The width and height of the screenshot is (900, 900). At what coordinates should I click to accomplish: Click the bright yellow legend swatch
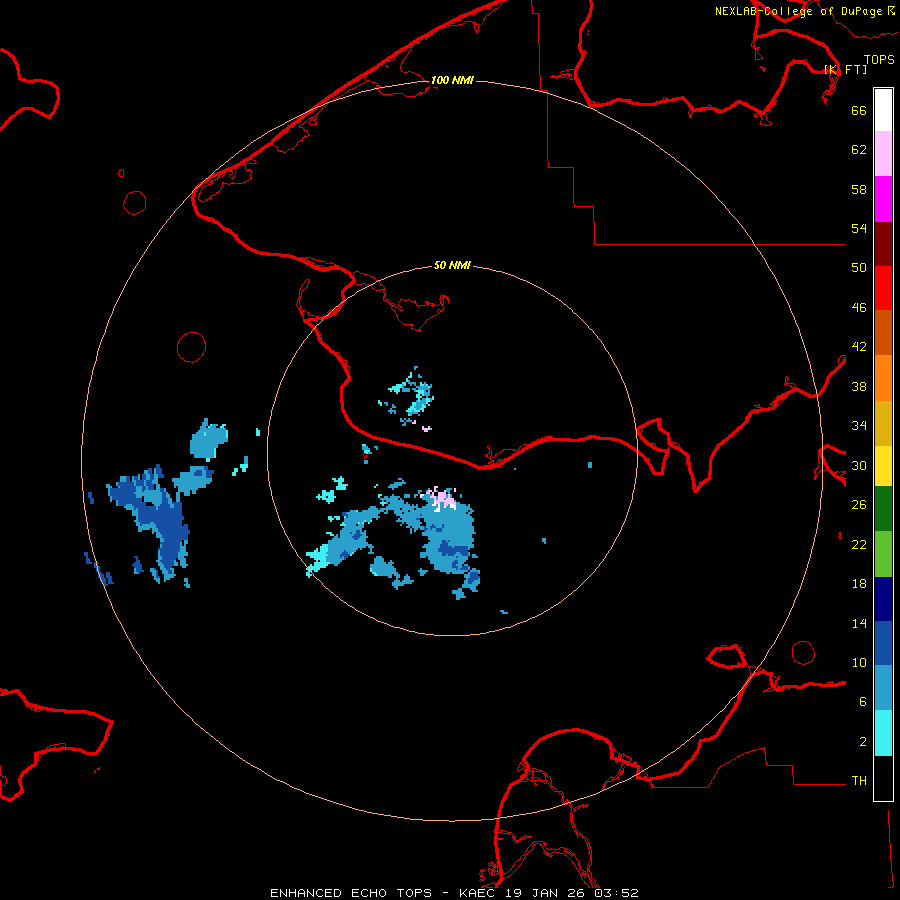883,466
